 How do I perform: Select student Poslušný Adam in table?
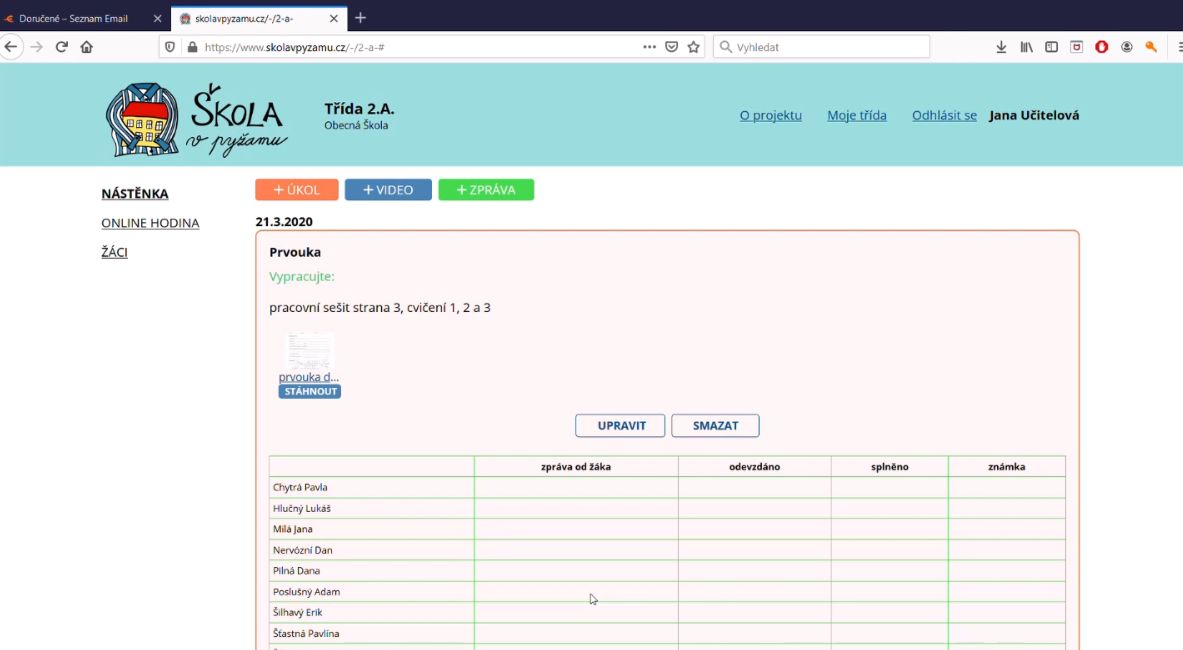306,592
